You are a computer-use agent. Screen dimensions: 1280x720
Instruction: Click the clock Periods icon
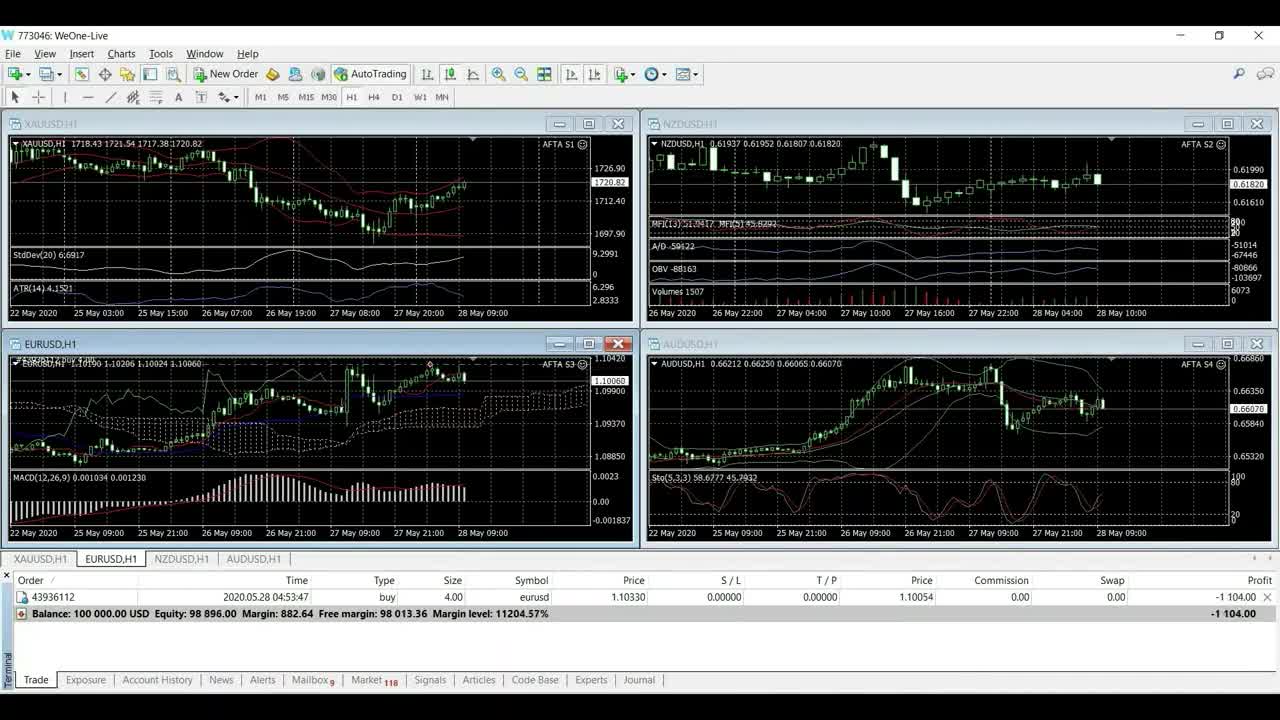pos(651,74)
